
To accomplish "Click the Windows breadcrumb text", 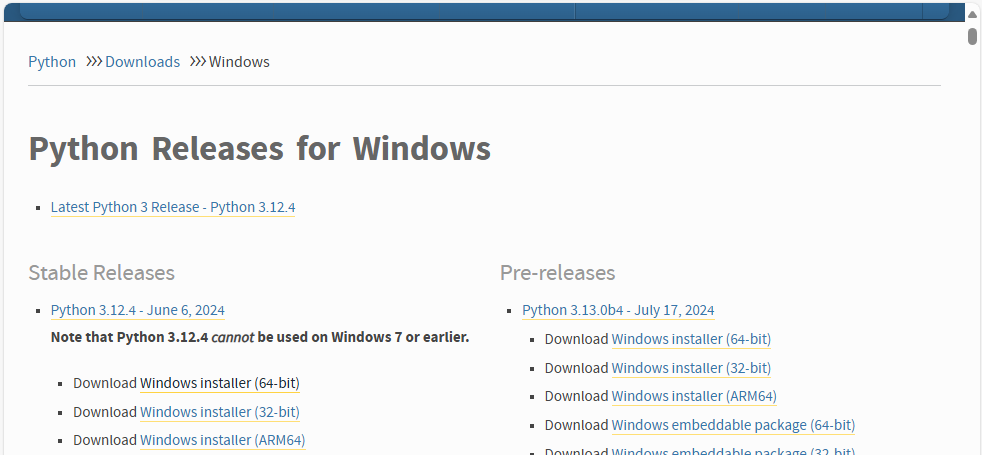I will 239,62.
